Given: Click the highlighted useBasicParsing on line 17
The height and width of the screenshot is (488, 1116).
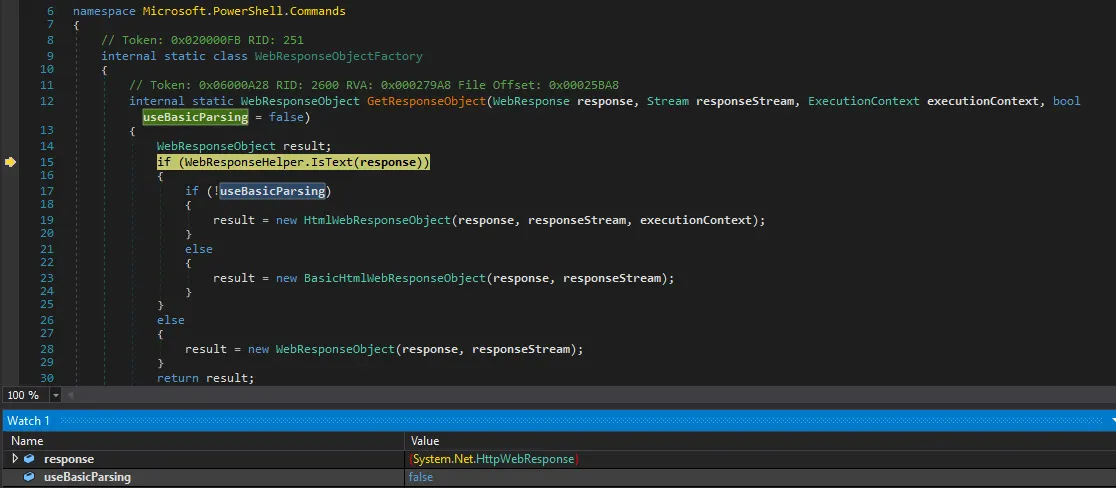Looking at the screenshot, I should pyautogui.click(x=273, y=191).
